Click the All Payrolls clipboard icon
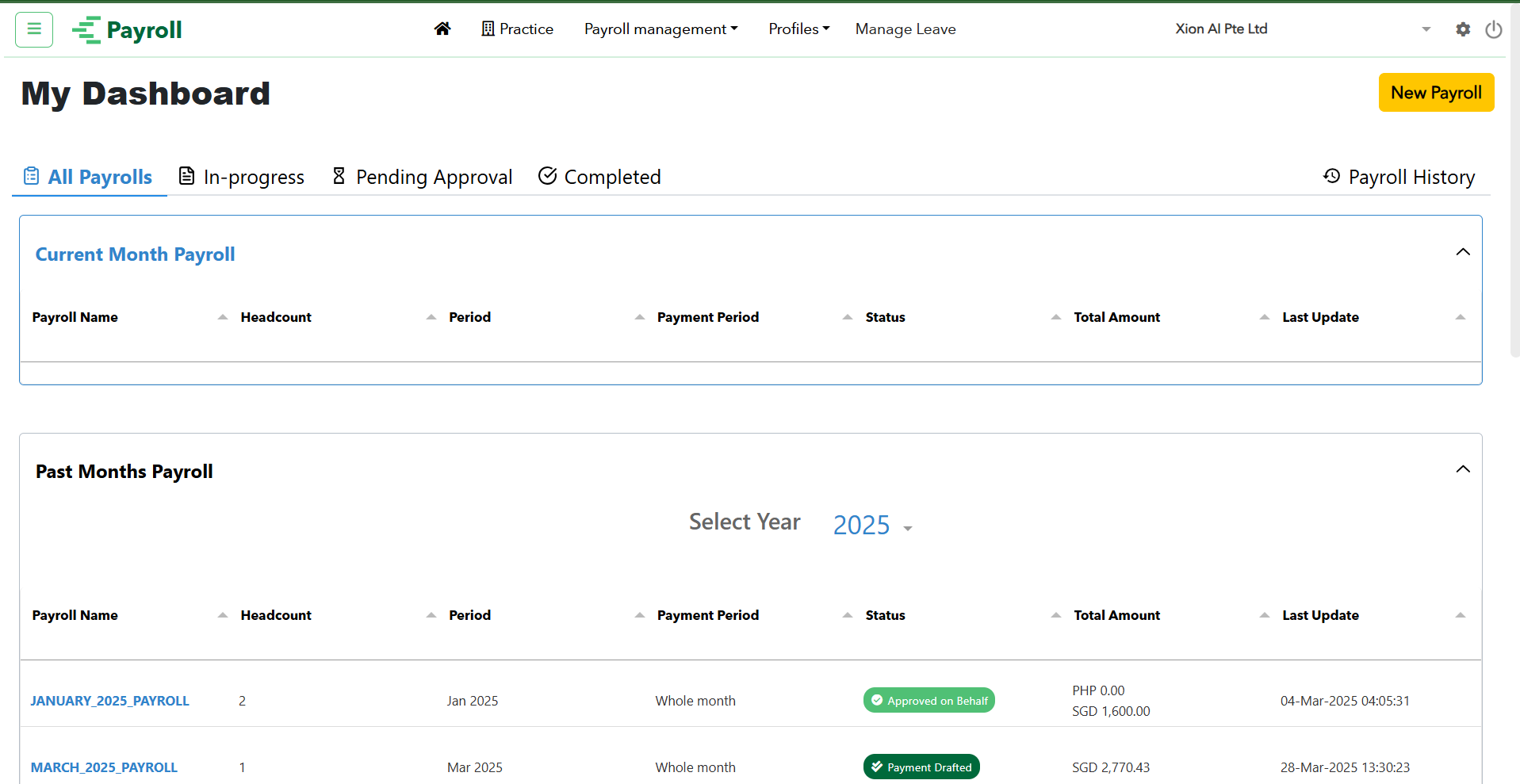The width and height of the screenshot is (1520, 784). [x=31, y=176]
